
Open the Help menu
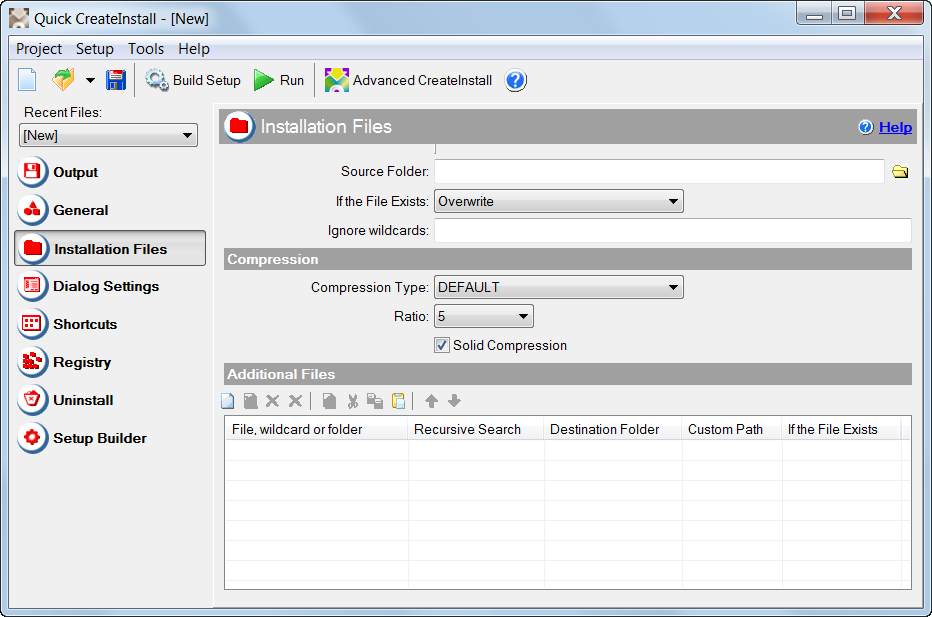pyautogui.click(x=194, y=49)
